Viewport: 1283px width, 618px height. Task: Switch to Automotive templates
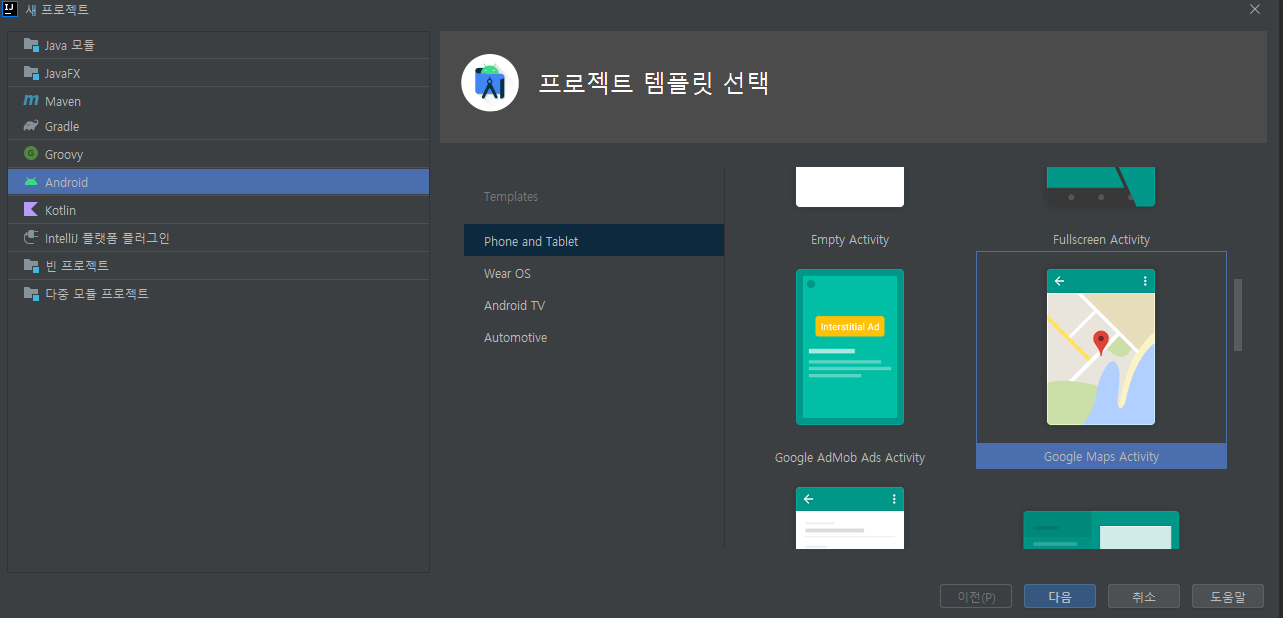click(594, 337)
